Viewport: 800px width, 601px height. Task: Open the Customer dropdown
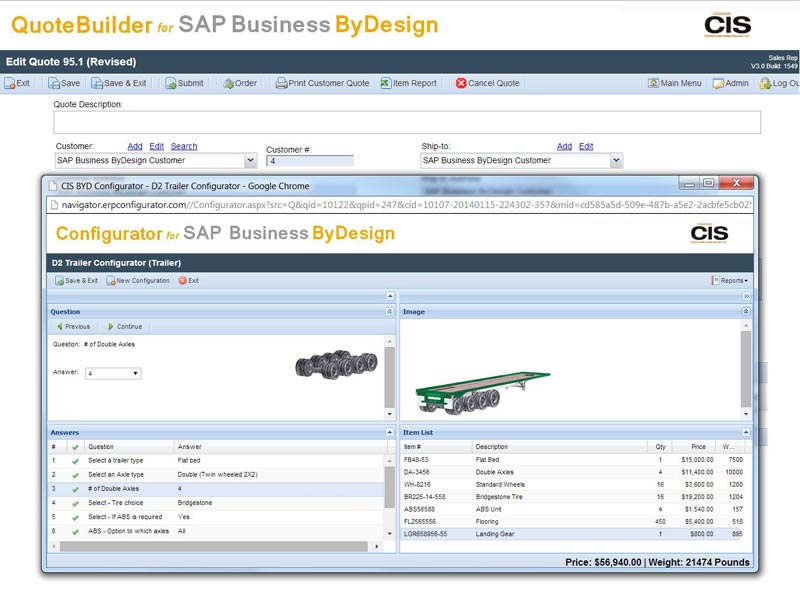[x=251, y=160]
